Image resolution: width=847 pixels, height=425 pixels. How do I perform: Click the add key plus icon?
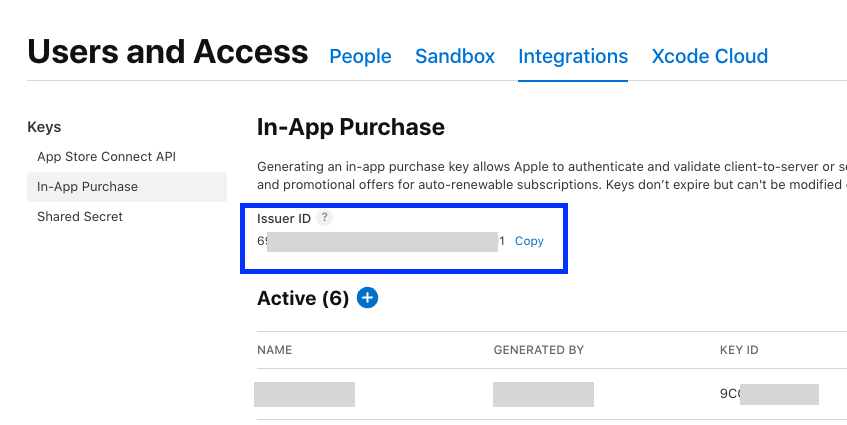click(367, 298)
